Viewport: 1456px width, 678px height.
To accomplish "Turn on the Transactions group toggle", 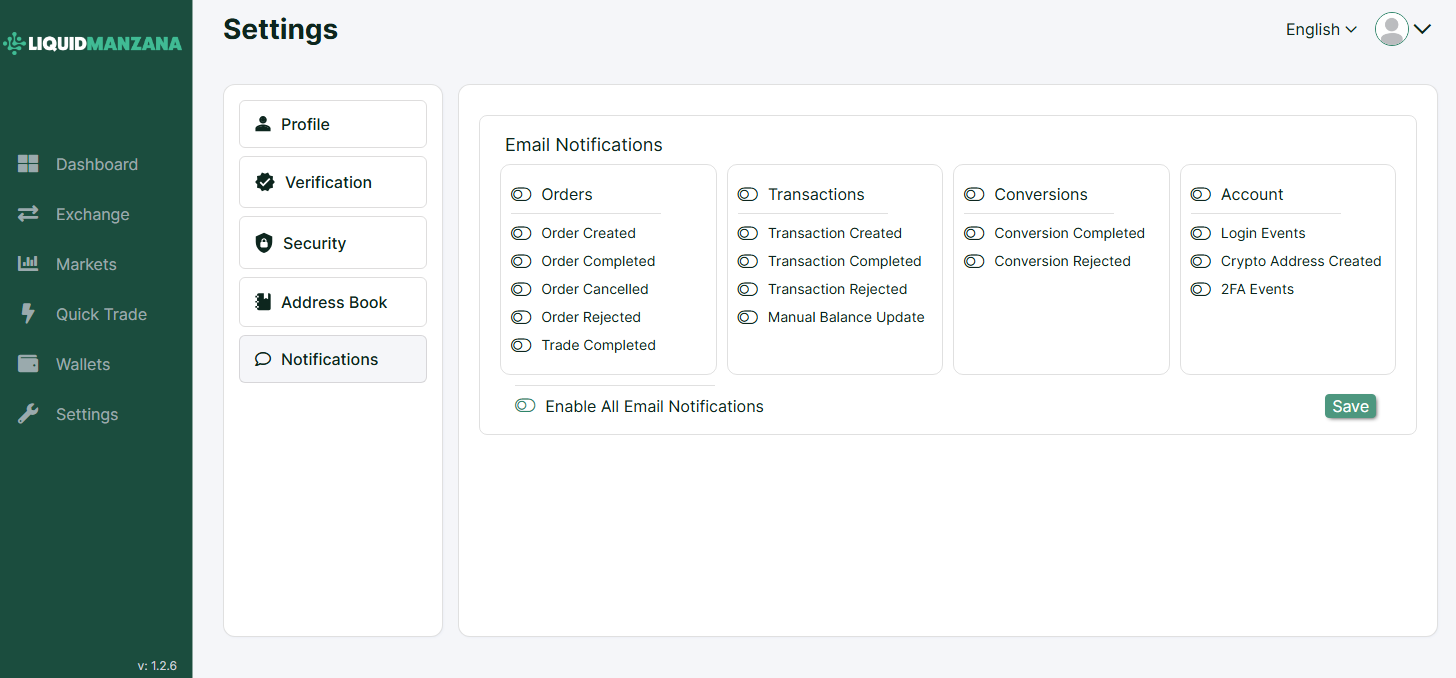I will coord(748,194).
